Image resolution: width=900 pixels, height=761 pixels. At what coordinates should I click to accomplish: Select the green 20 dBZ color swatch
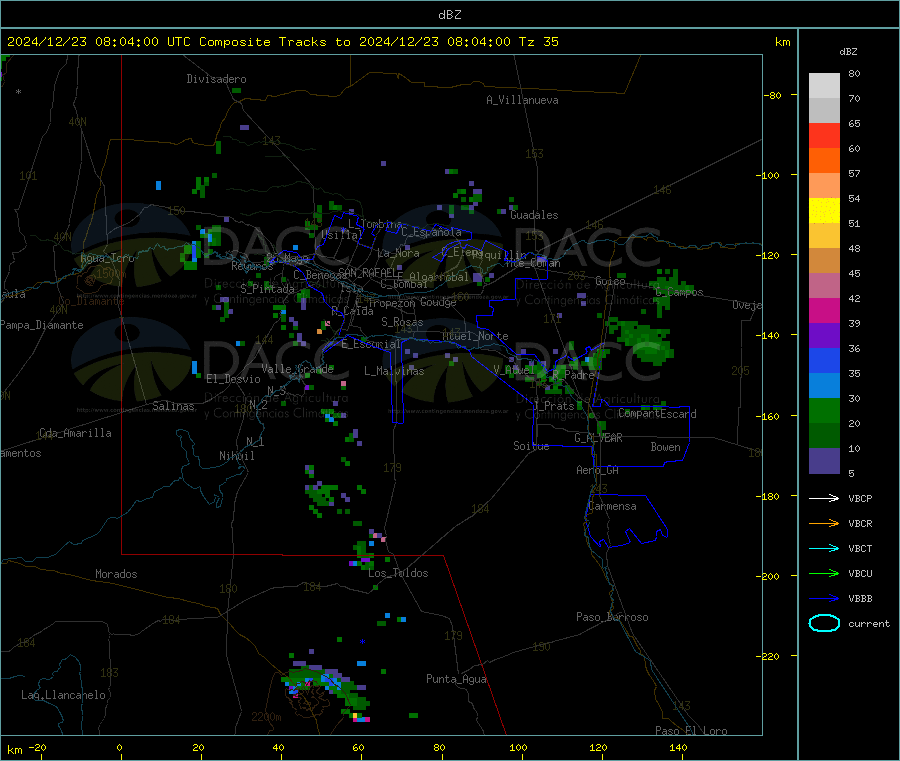824,410
